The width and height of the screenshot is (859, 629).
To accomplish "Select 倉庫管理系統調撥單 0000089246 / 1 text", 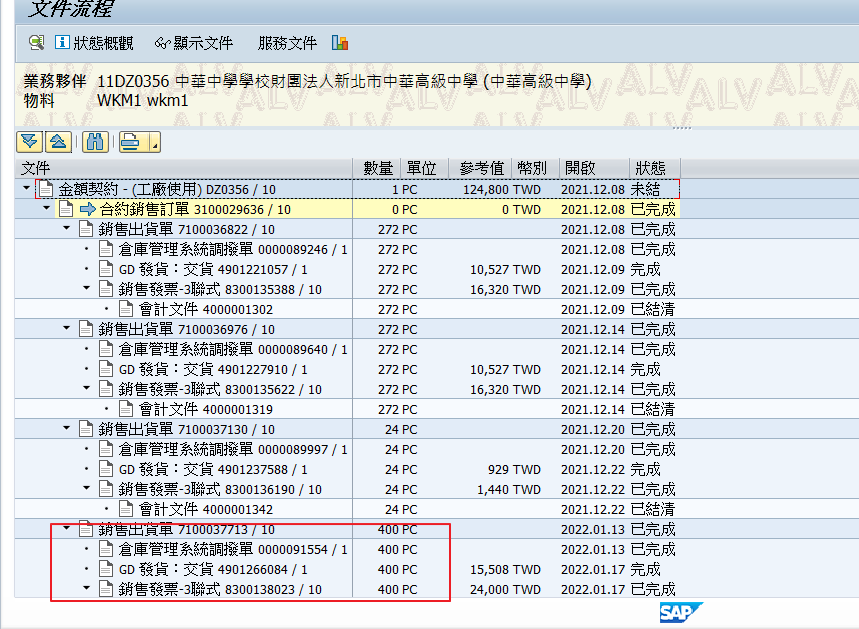I will (233, 250).
